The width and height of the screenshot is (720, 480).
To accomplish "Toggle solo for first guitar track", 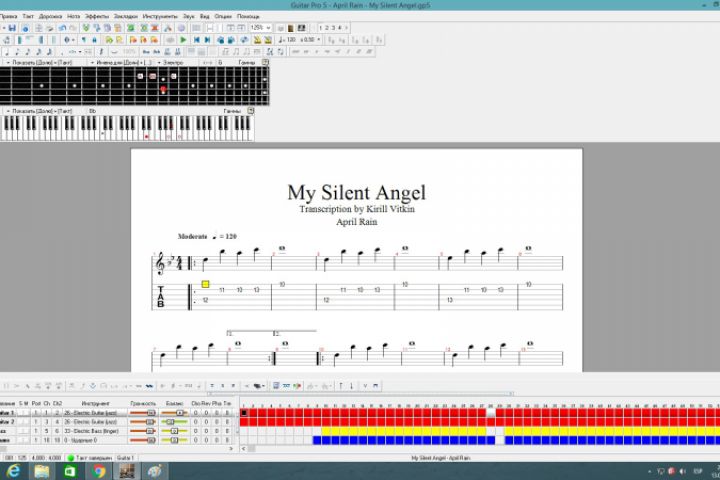I will (x=21, y=412).
